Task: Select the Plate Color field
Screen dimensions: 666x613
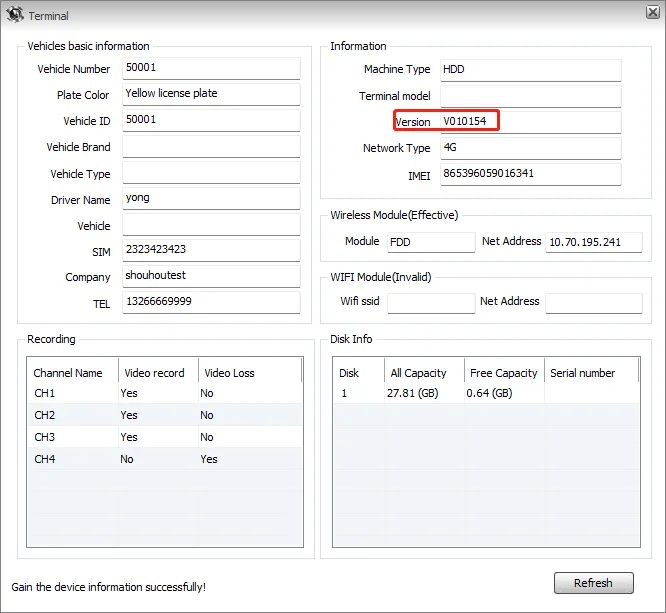Action: tap(211, 94)
